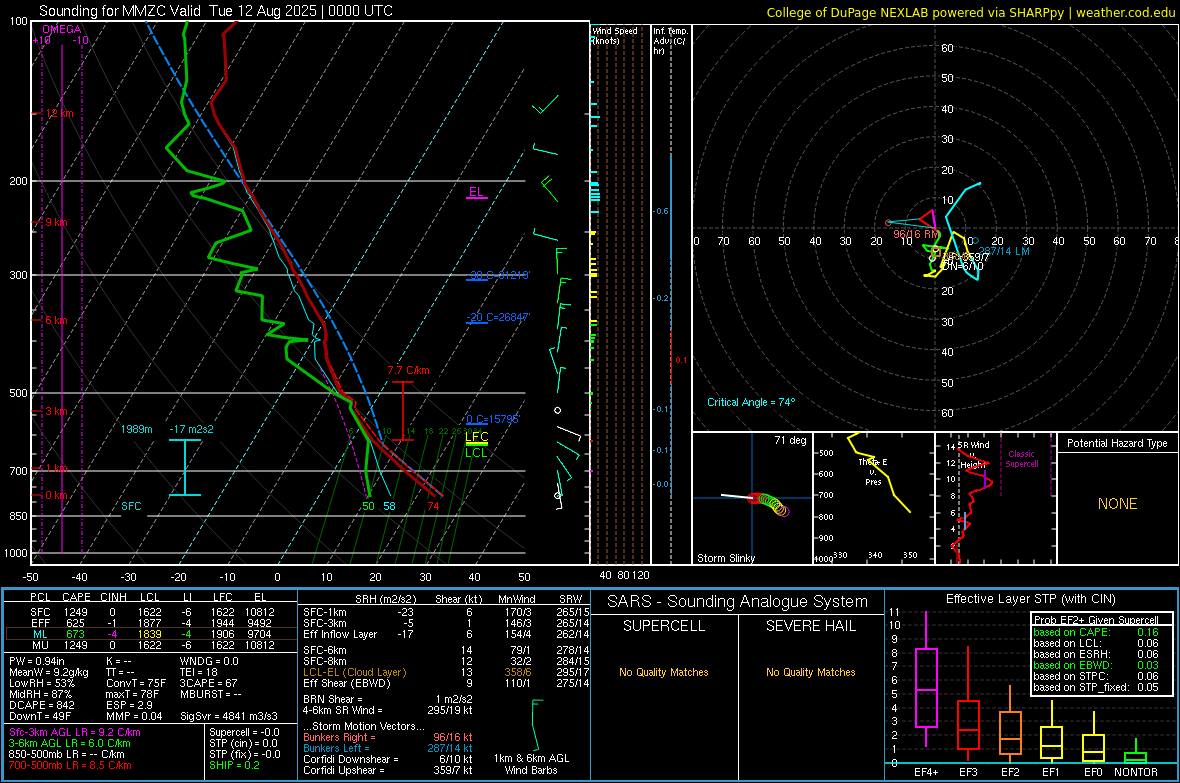Click the cyan '1989m' inflow layer label
Image resolution: width=1180 pixels, height=783 pixels.
pos(136,429)
